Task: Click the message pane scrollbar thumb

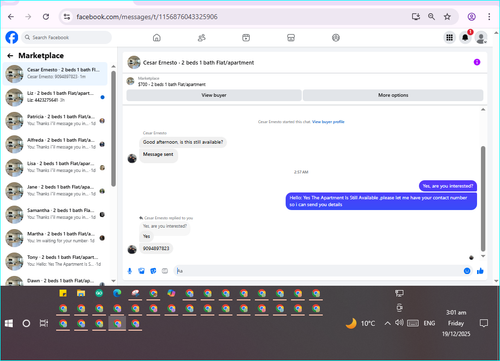Action: pyautogui.click(x=483, y=198)
